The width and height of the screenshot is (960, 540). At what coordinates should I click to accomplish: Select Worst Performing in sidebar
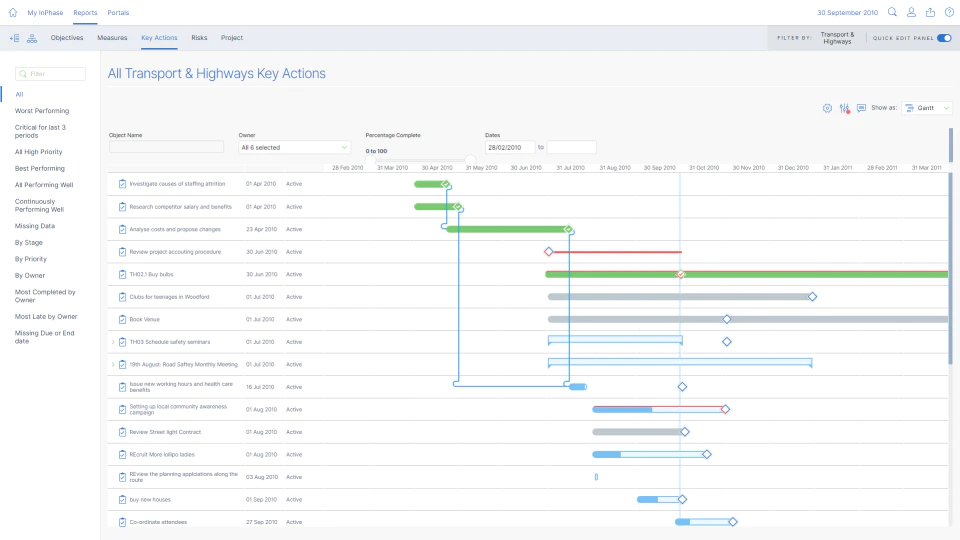(42, 111)
